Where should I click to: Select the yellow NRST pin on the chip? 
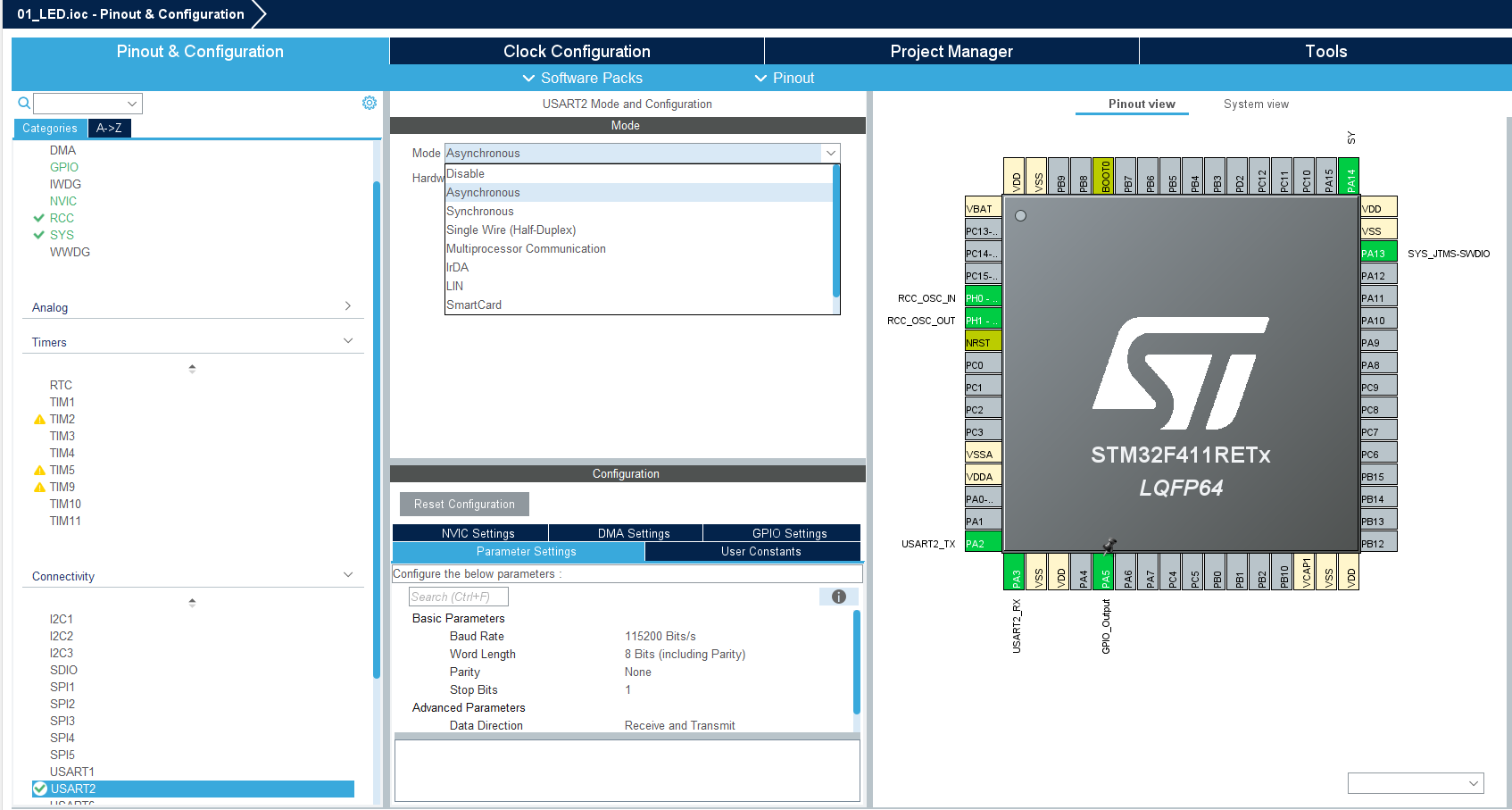(983, 342)
